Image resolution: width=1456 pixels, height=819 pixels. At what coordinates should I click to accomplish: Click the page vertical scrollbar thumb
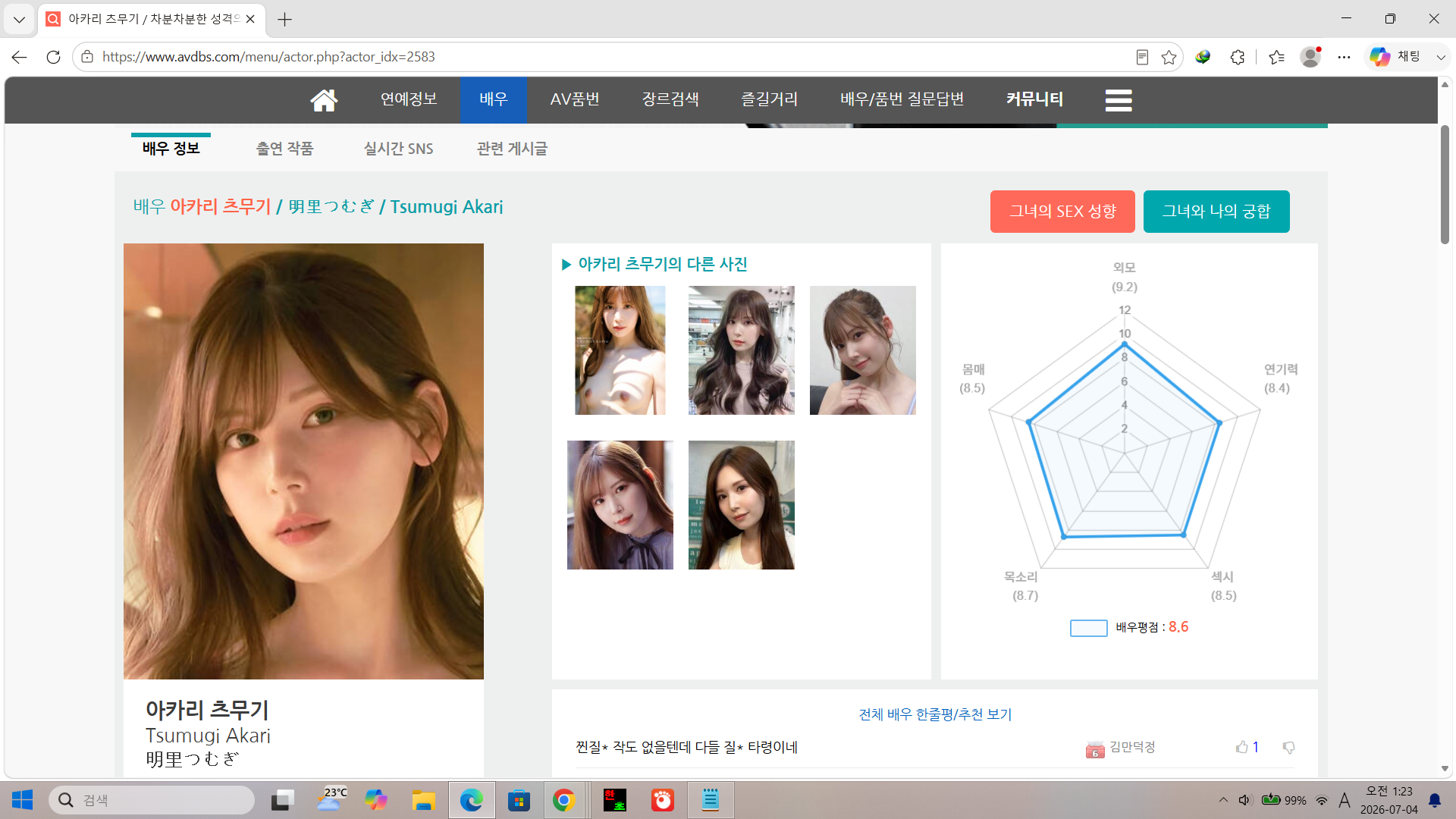(x=1445, y=184)
